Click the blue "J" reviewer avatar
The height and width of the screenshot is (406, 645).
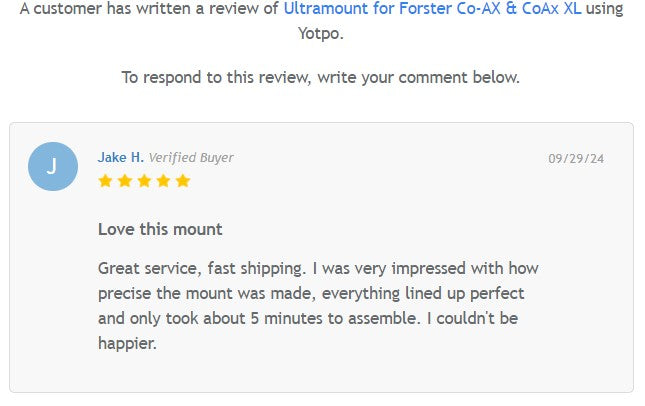coord(53,166)
